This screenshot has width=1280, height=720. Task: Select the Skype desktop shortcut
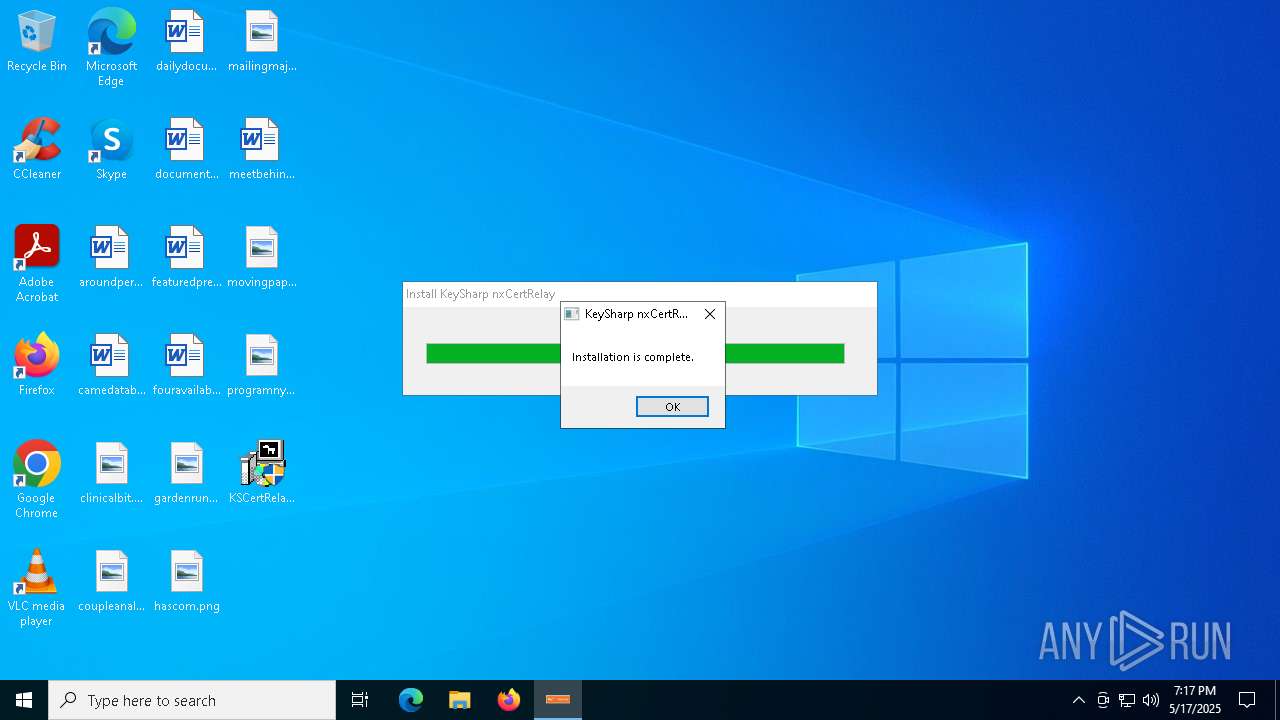coord(111,150)
